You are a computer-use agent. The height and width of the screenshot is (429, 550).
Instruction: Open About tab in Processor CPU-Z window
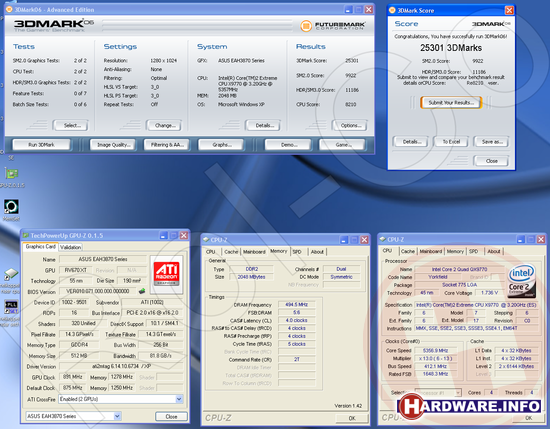coord(494,251)
